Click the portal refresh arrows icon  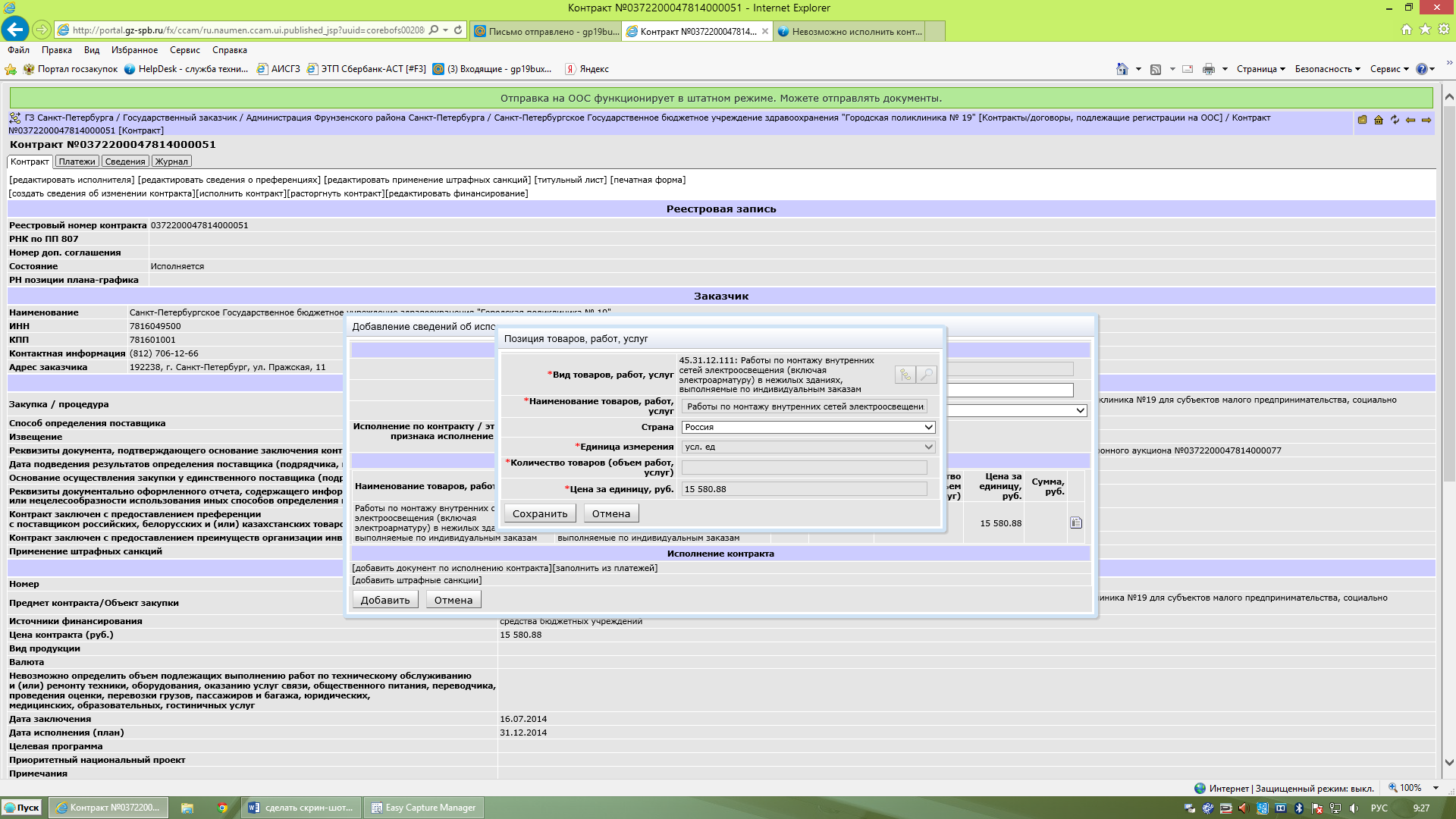(x=1395, y=120)
